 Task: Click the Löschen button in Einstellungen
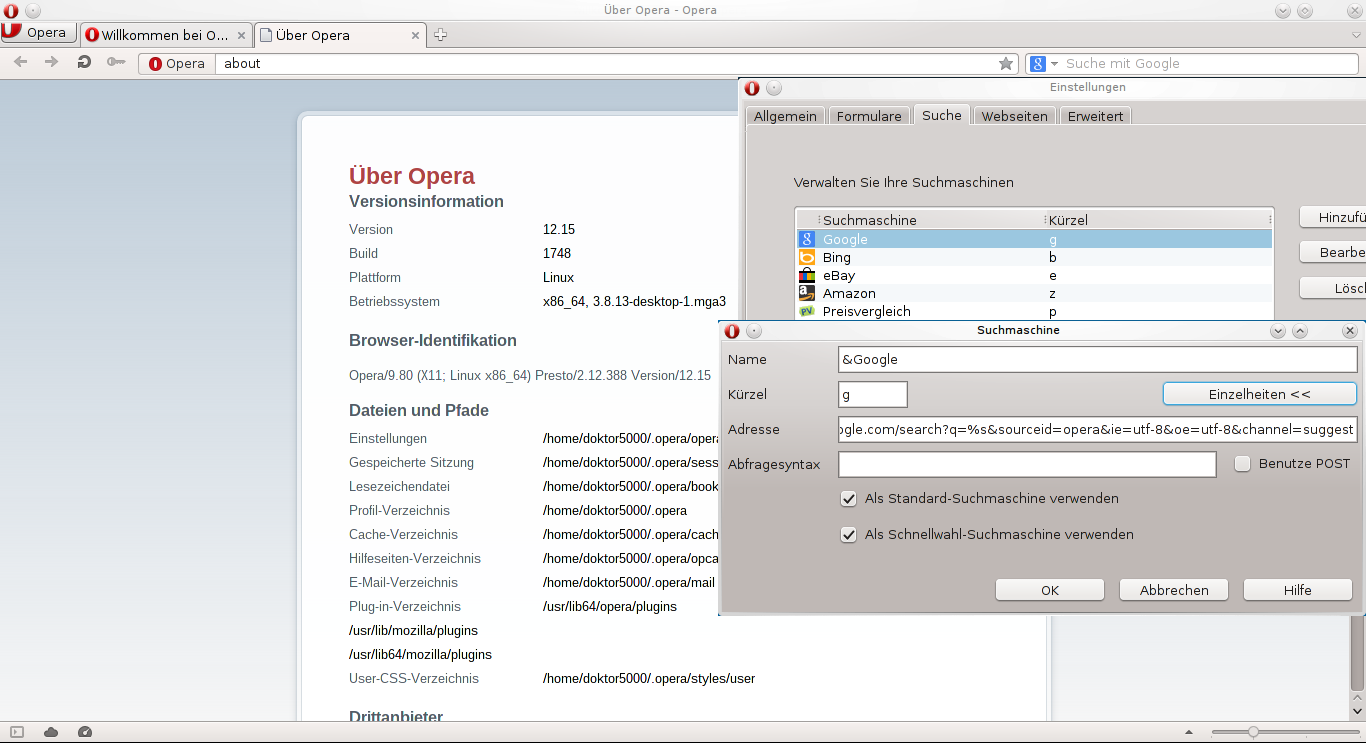[x=1333, y=288]
